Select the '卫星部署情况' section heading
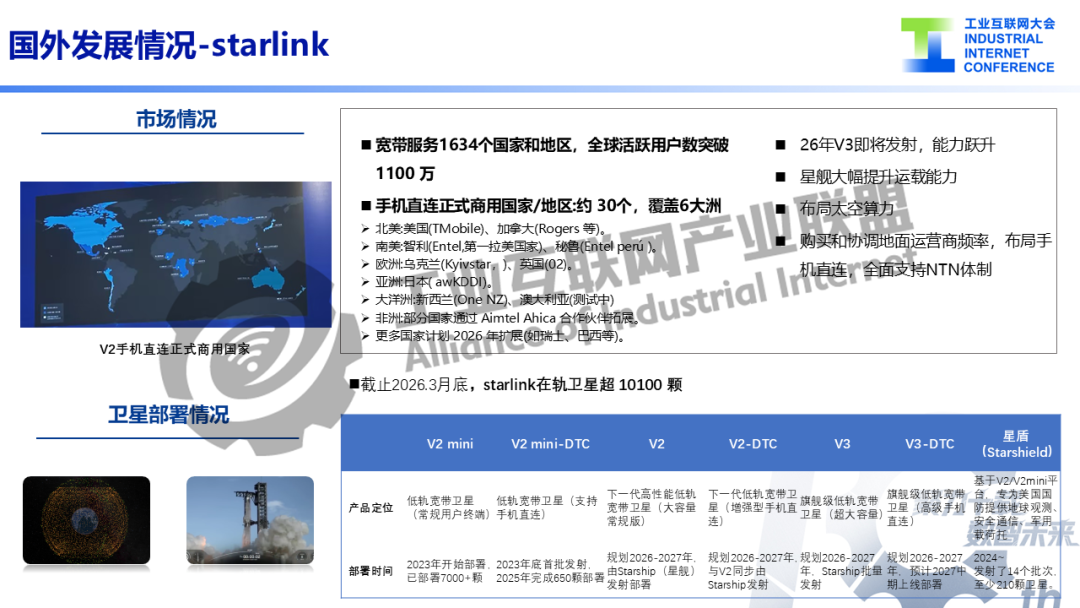 [168, 415]
